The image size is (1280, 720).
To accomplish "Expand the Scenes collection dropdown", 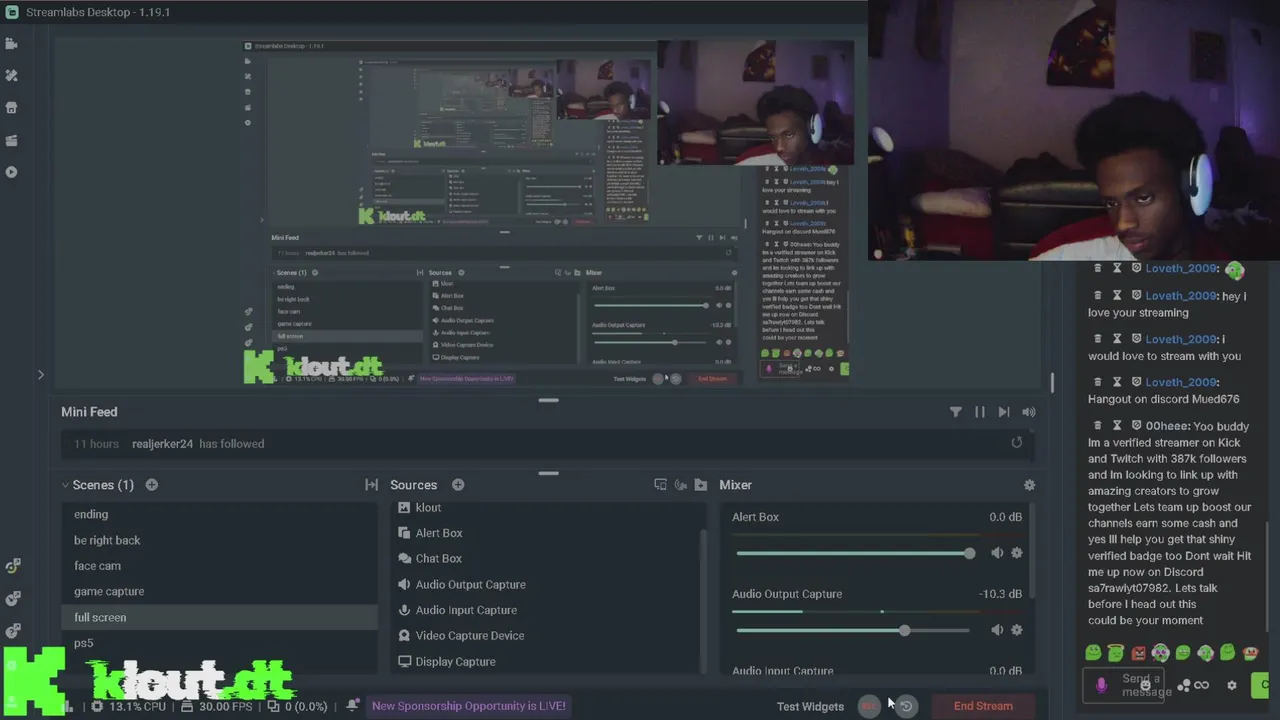I will click(x=65, y=485).
